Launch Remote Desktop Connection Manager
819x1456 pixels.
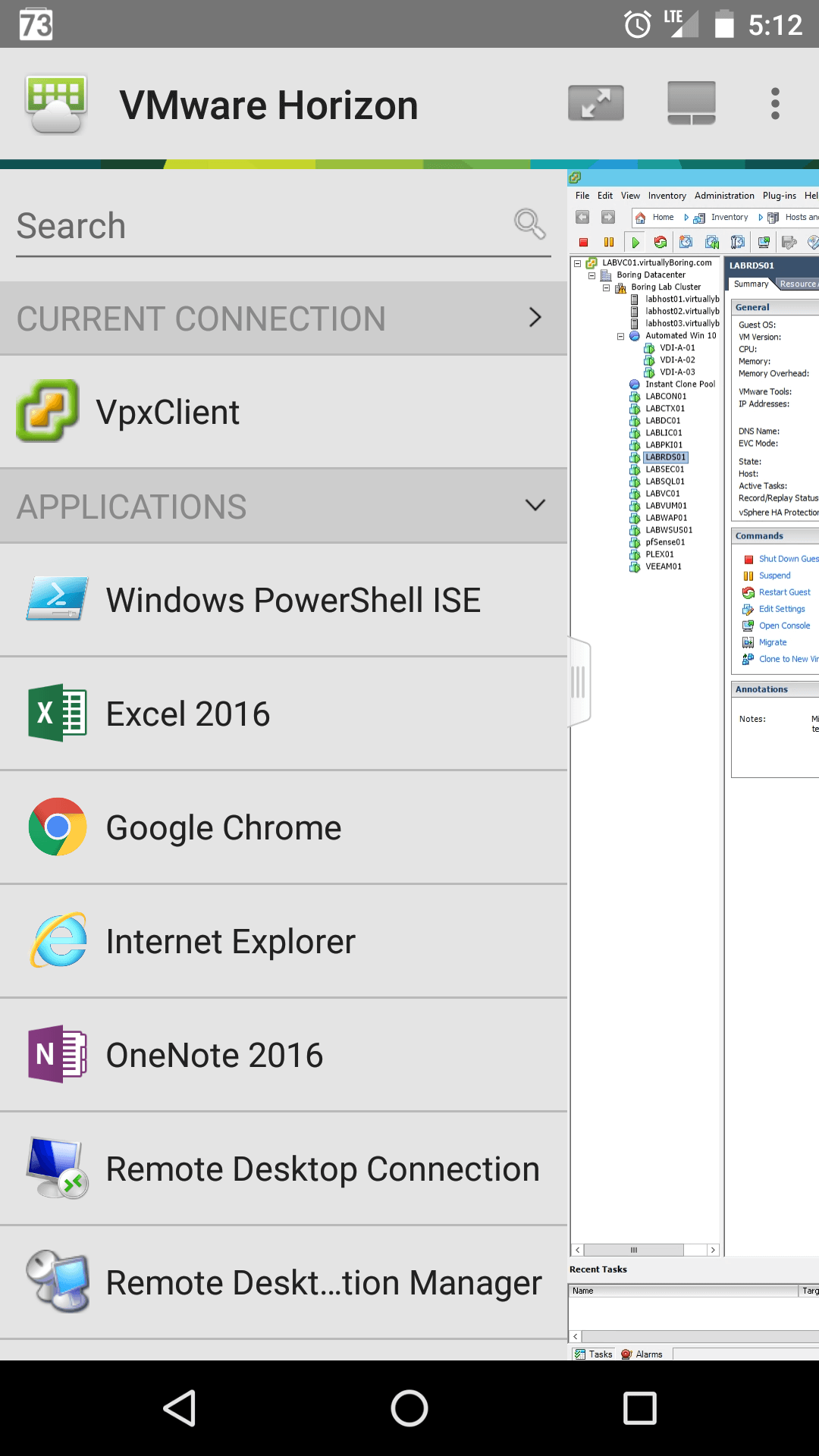[284, 1282]
